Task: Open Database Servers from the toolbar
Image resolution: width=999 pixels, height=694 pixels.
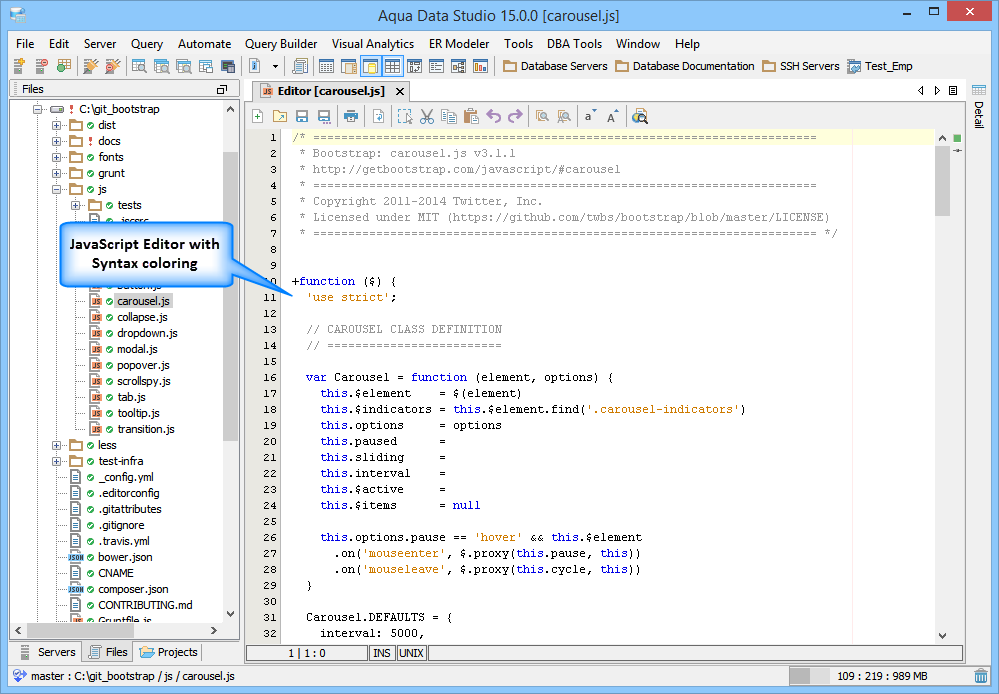Action: [555, 66]
